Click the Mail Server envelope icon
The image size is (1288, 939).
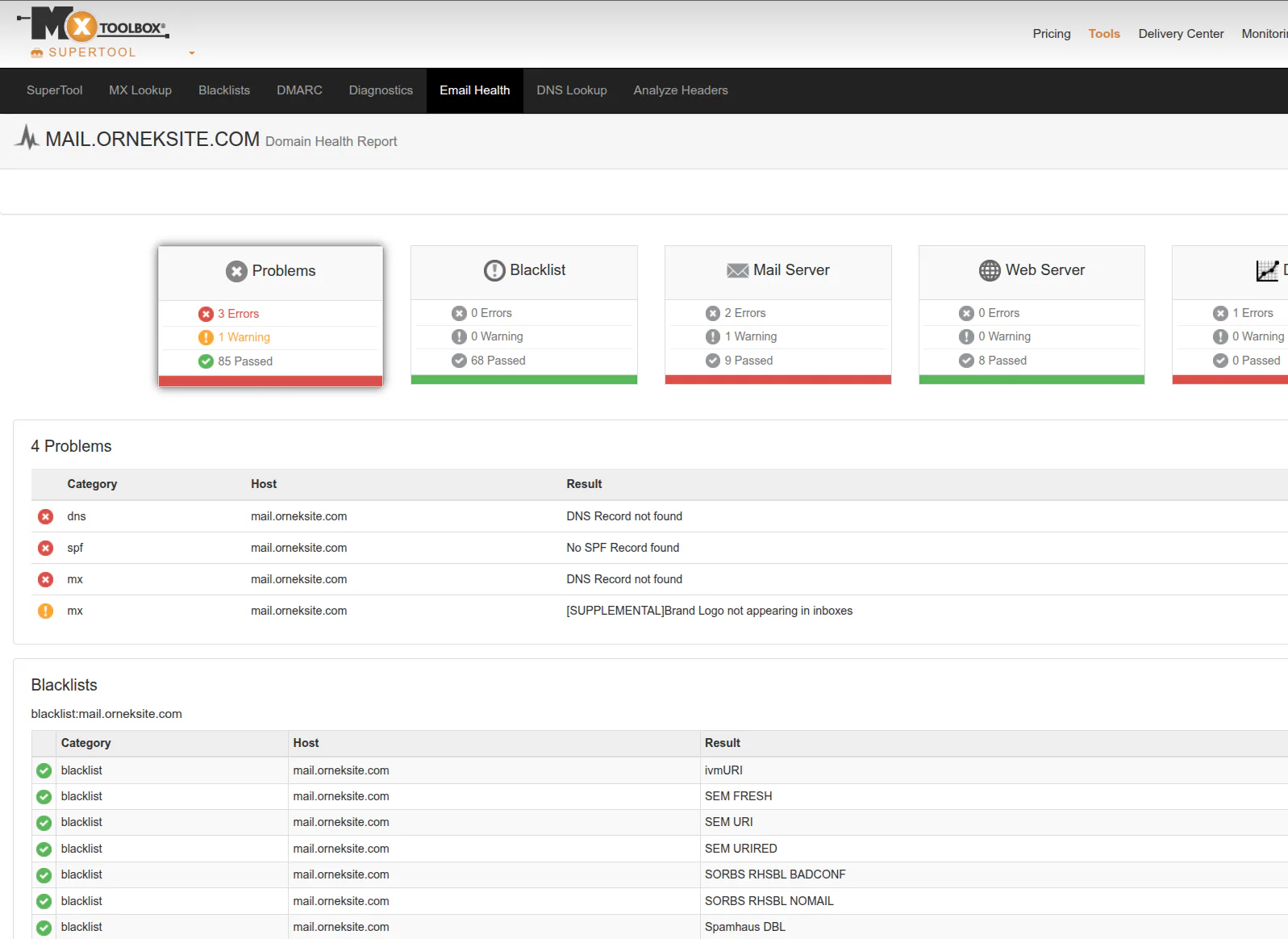click(737, 270)
